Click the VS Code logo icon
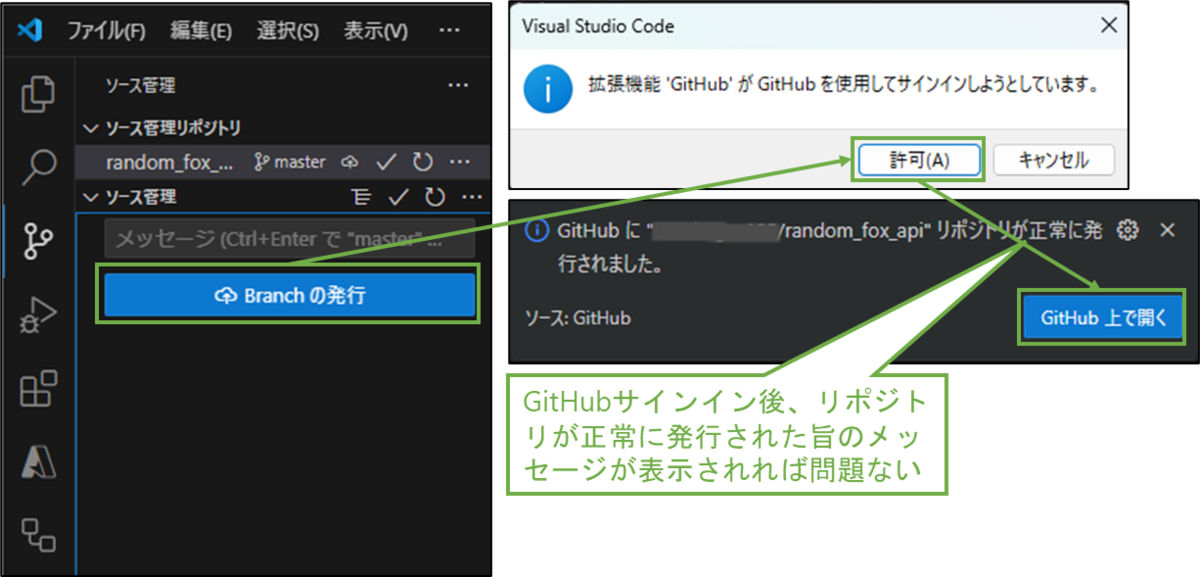This screenshot has width=1200, height=577. 29,31
